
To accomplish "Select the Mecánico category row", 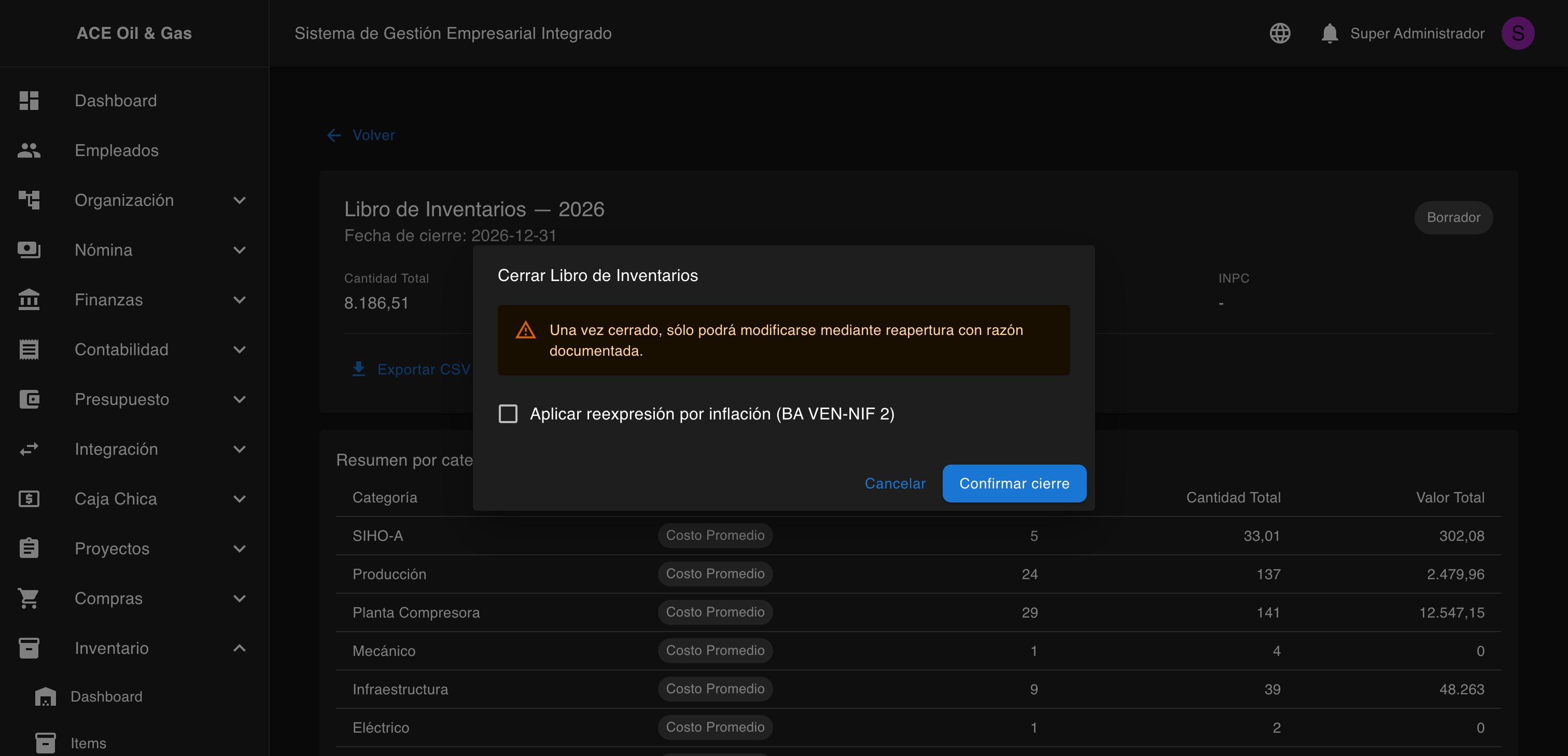I will (918, 651).
